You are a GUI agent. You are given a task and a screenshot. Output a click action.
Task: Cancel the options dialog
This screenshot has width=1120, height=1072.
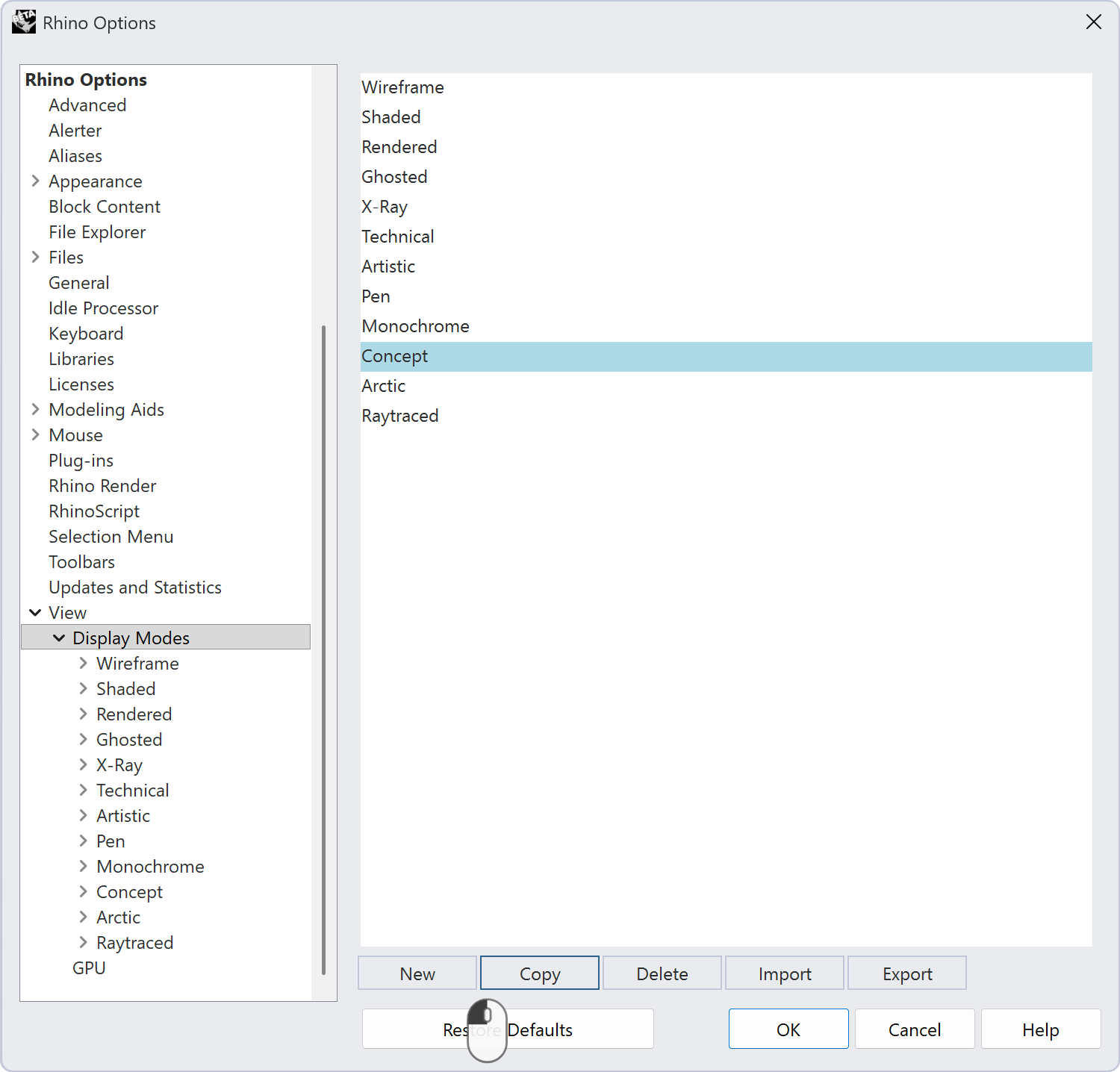[x=915, y=1029]
